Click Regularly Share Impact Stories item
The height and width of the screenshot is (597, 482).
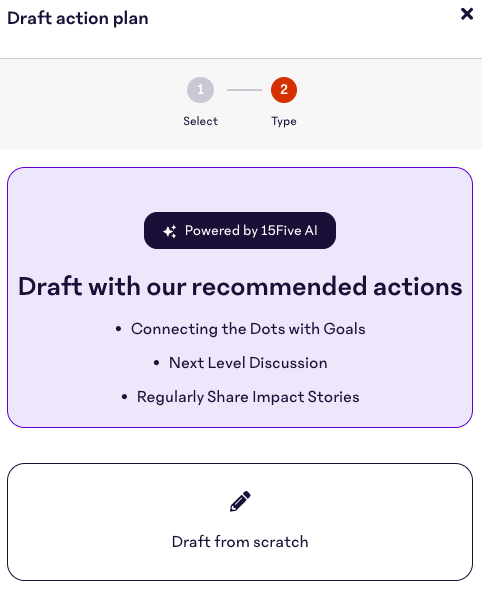[248, 397]
